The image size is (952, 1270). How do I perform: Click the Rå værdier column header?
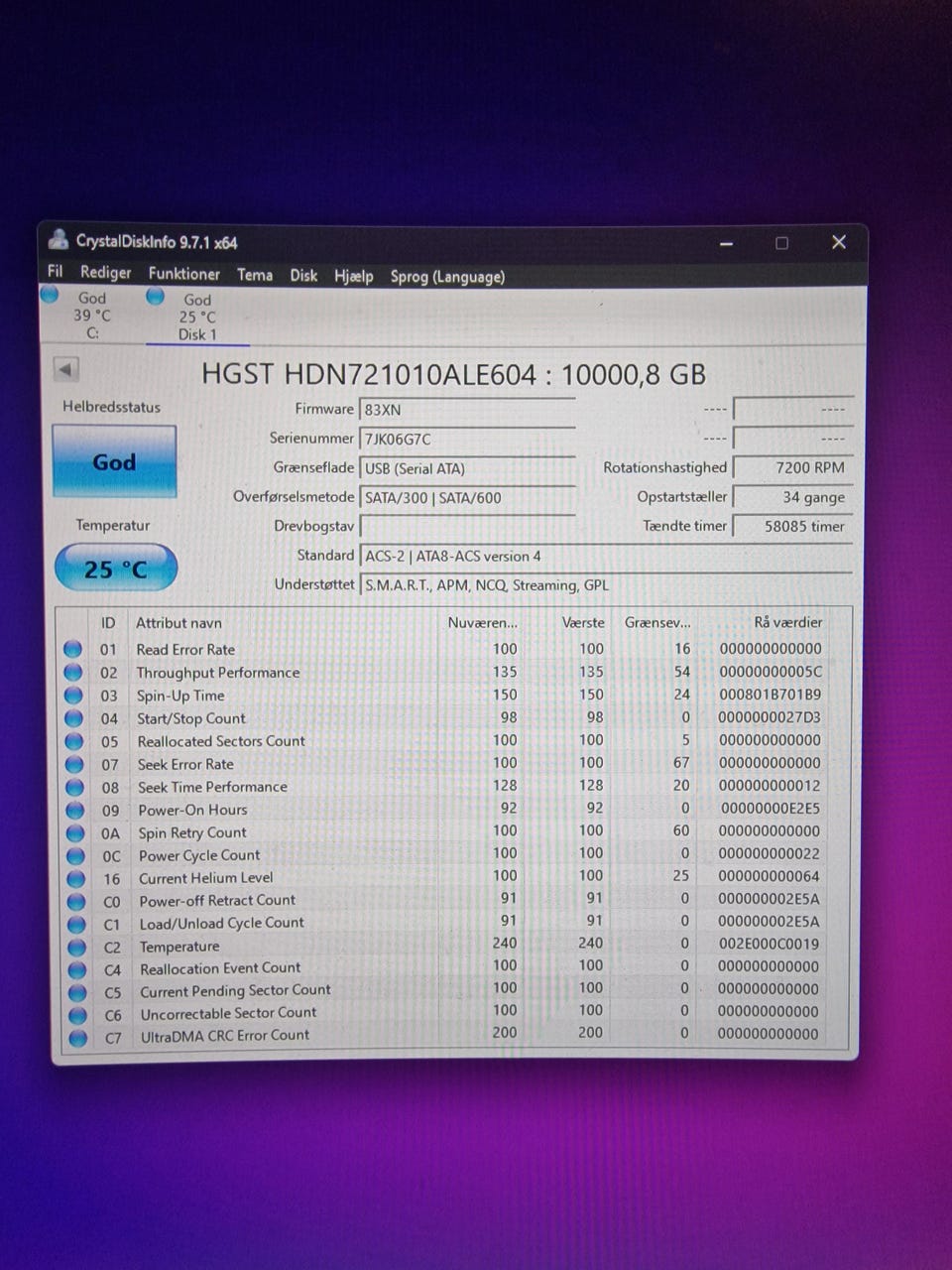pyautogui.click(x=787, y=623)
